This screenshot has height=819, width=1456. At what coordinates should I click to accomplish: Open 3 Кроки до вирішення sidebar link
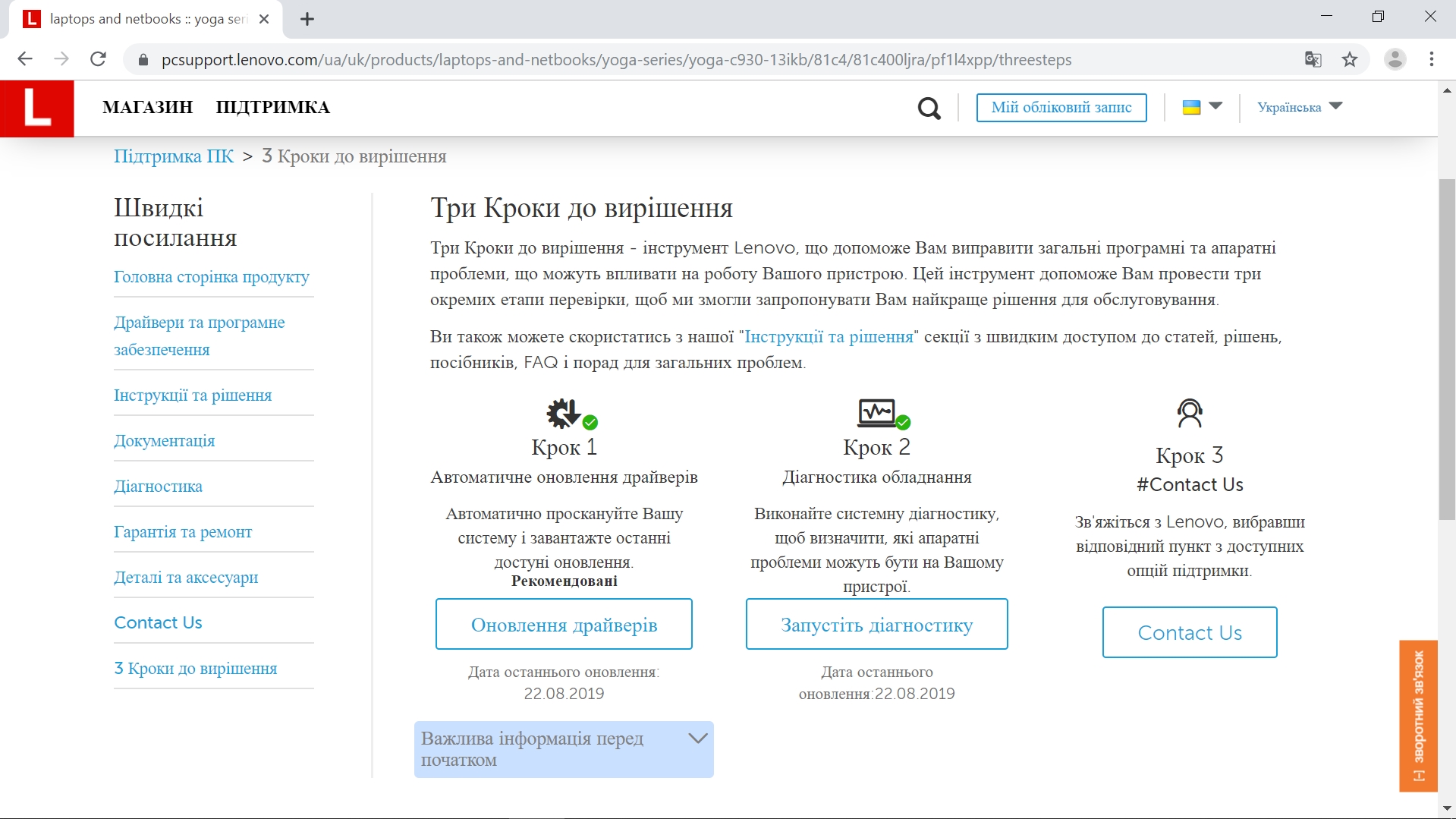[x=196, y=669]
